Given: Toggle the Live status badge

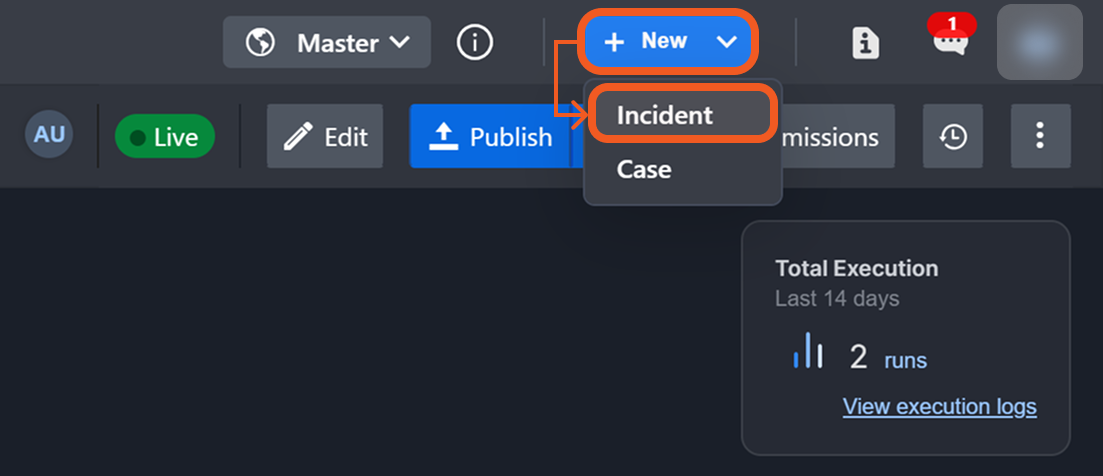Looking at the screenshot, I should [x=164, y=137].
